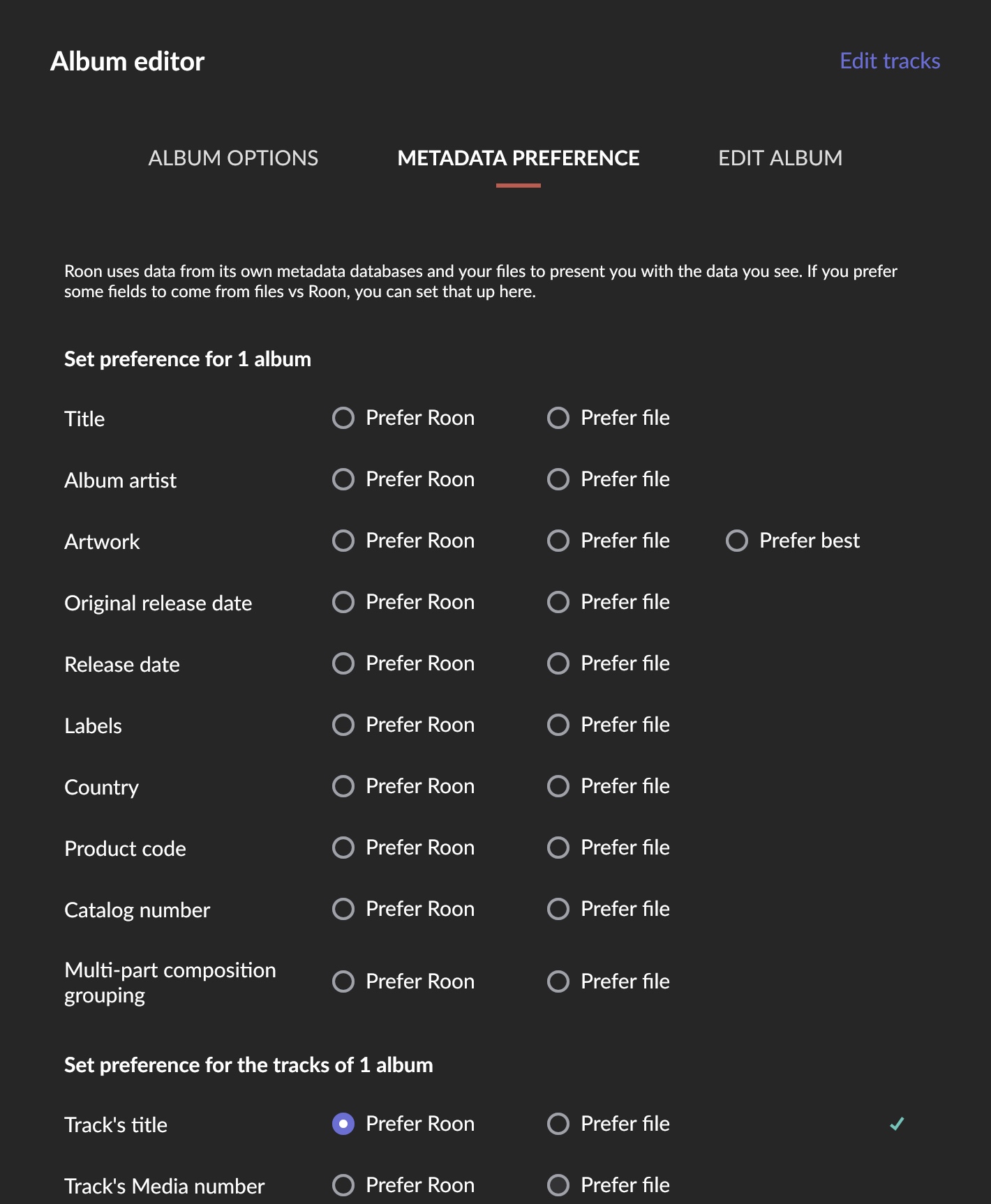Choose Prefer Roon for Release date
The image size is (991, 1204).
pyautogui.click(x=343, y=663)
